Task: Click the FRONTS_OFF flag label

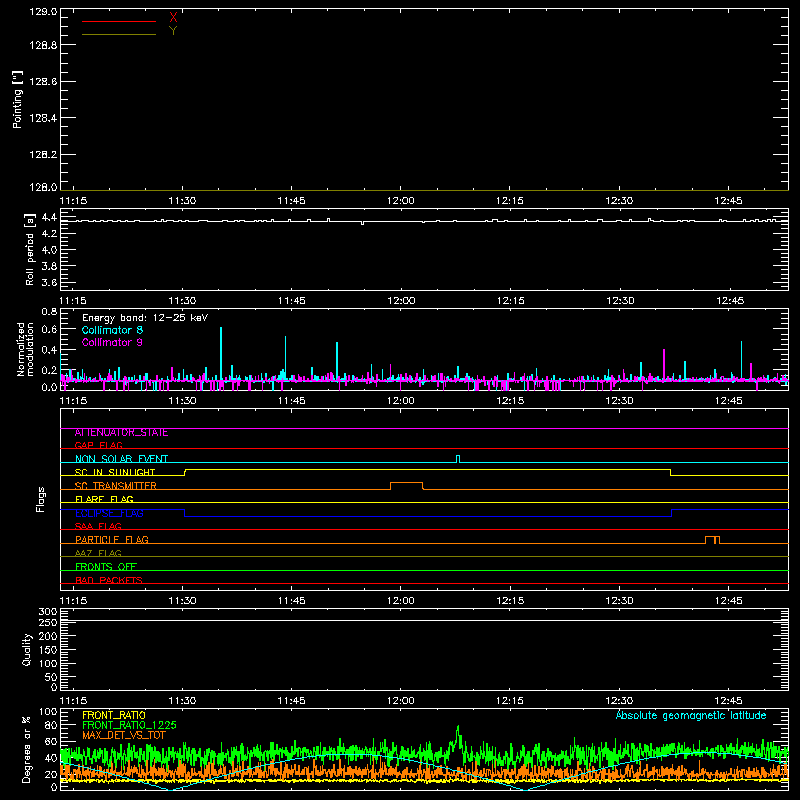Action: pyautogui.click(x=106, y=567)
